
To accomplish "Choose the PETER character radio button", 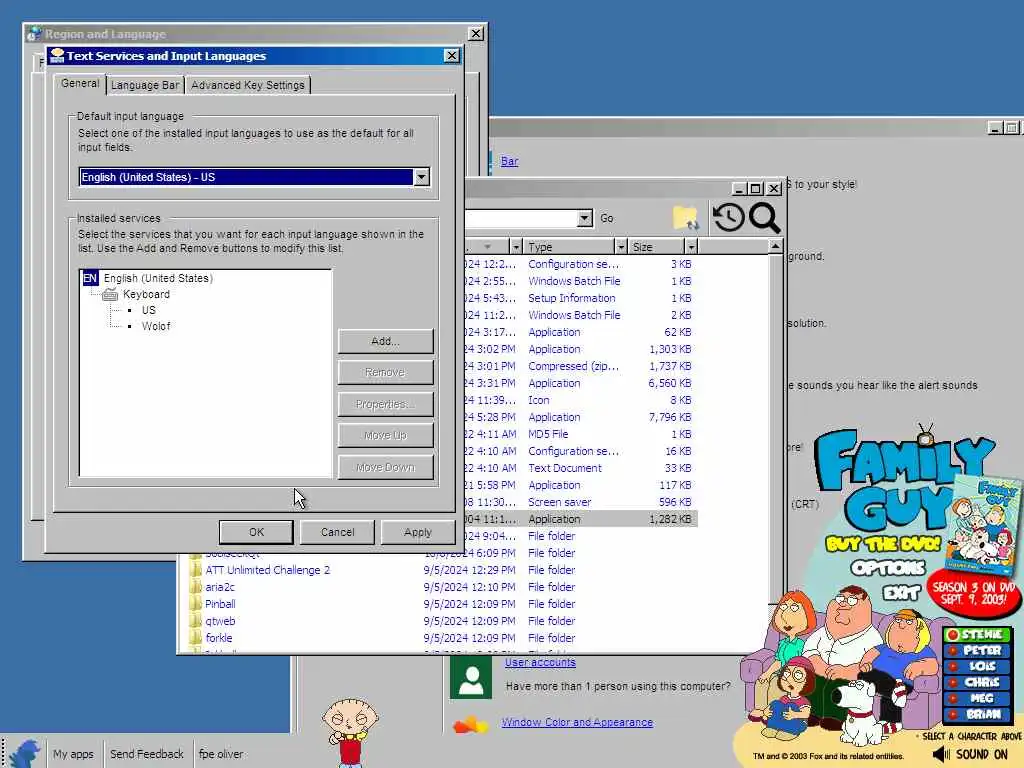I will [x=953, y=650].
